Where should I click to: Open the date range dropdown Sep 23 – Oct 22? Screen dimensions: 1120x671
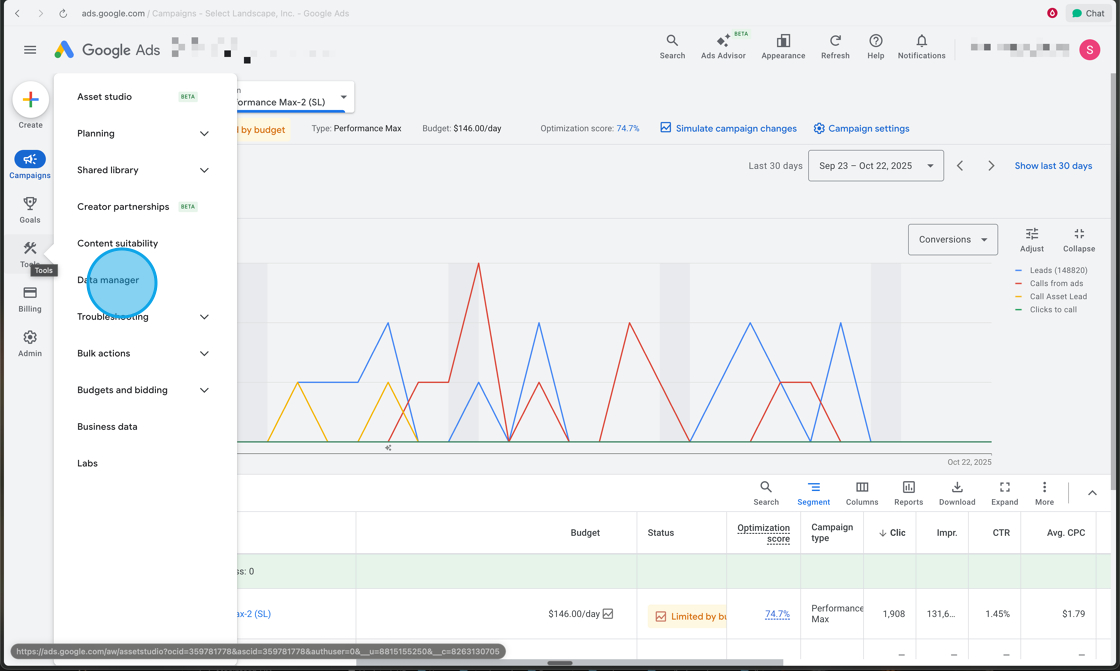tap(875, 165)
